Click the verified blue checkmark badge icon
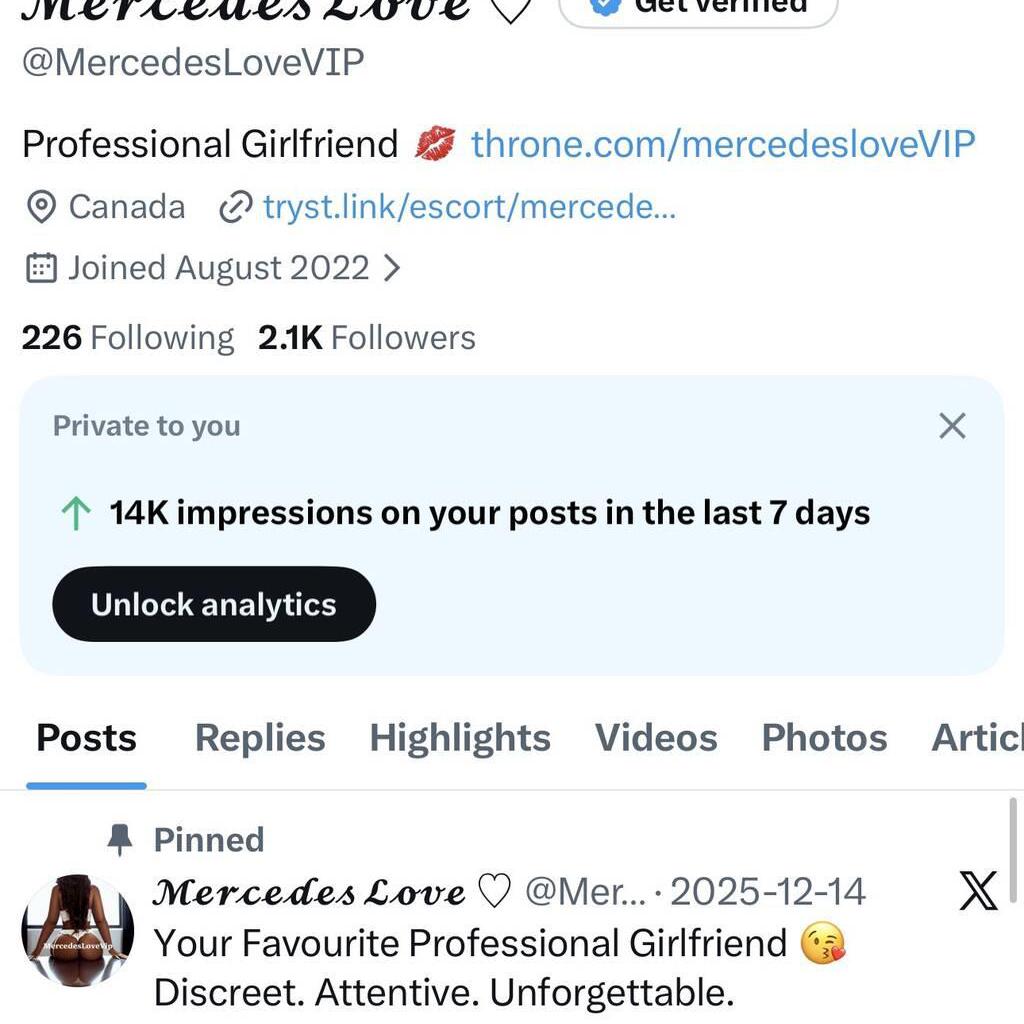The image size is (1024, 1024). point(601,4)
